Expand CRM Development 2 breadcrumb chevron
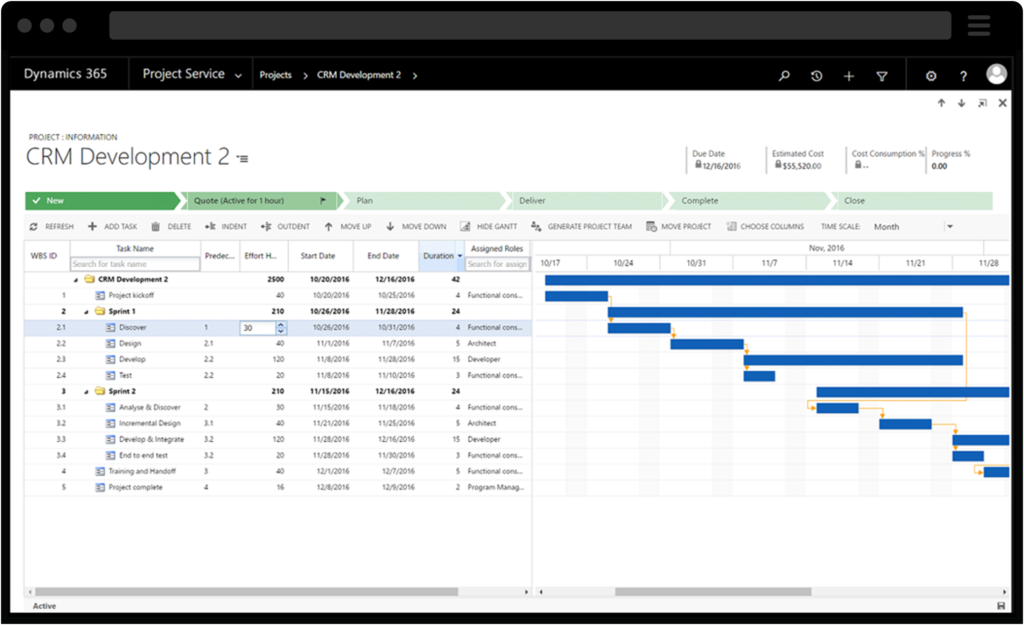This screenshot has width=1024, height=625. coord(415,76)
